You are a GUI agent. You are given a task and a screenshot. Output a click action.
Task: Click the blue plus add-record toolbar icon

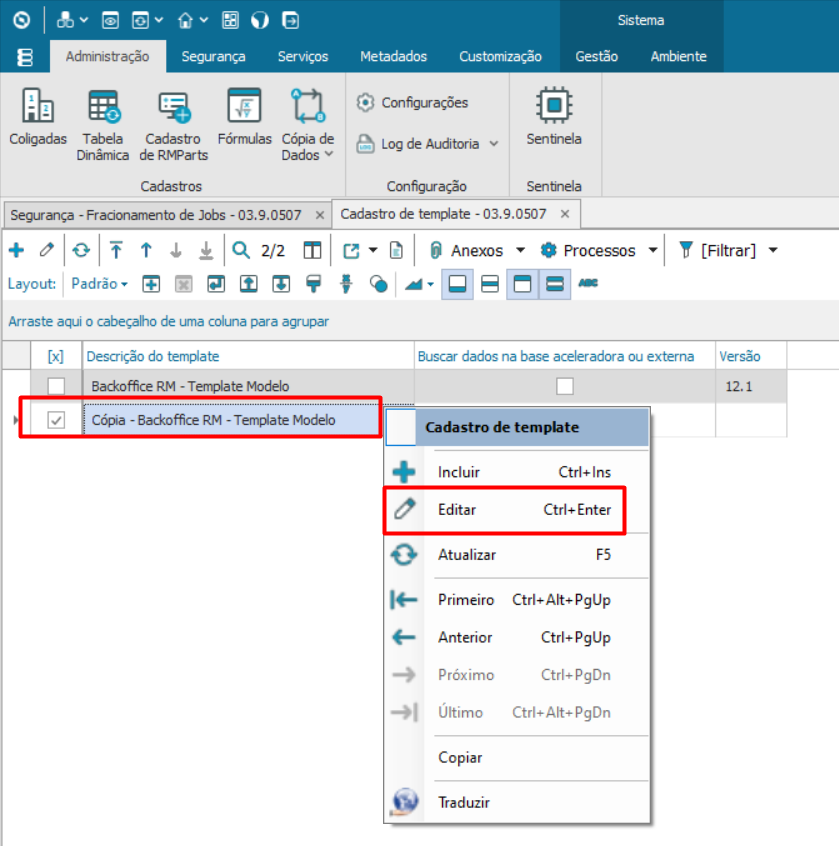click(x=16, y=250)
